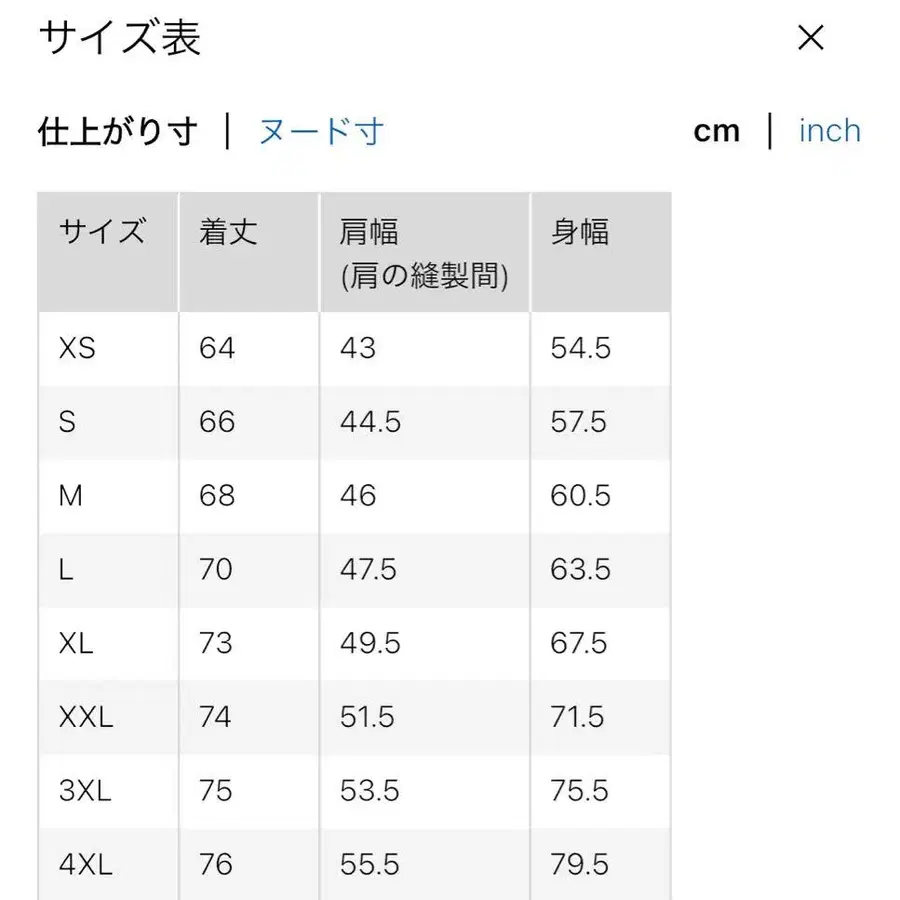This screenshot has width=900, height=900.
Task: Select the XL size row
Action: (75, 644)
